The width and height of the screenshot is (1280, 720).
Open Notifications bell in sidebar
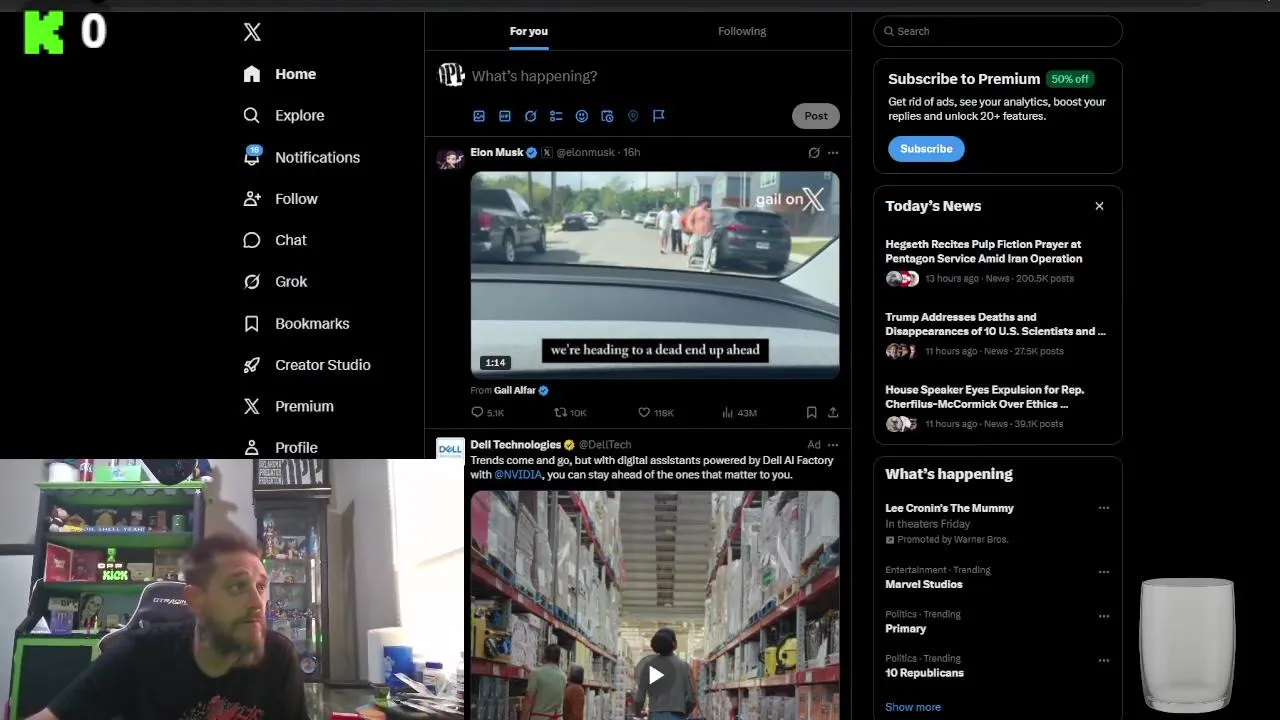(301, 157)
